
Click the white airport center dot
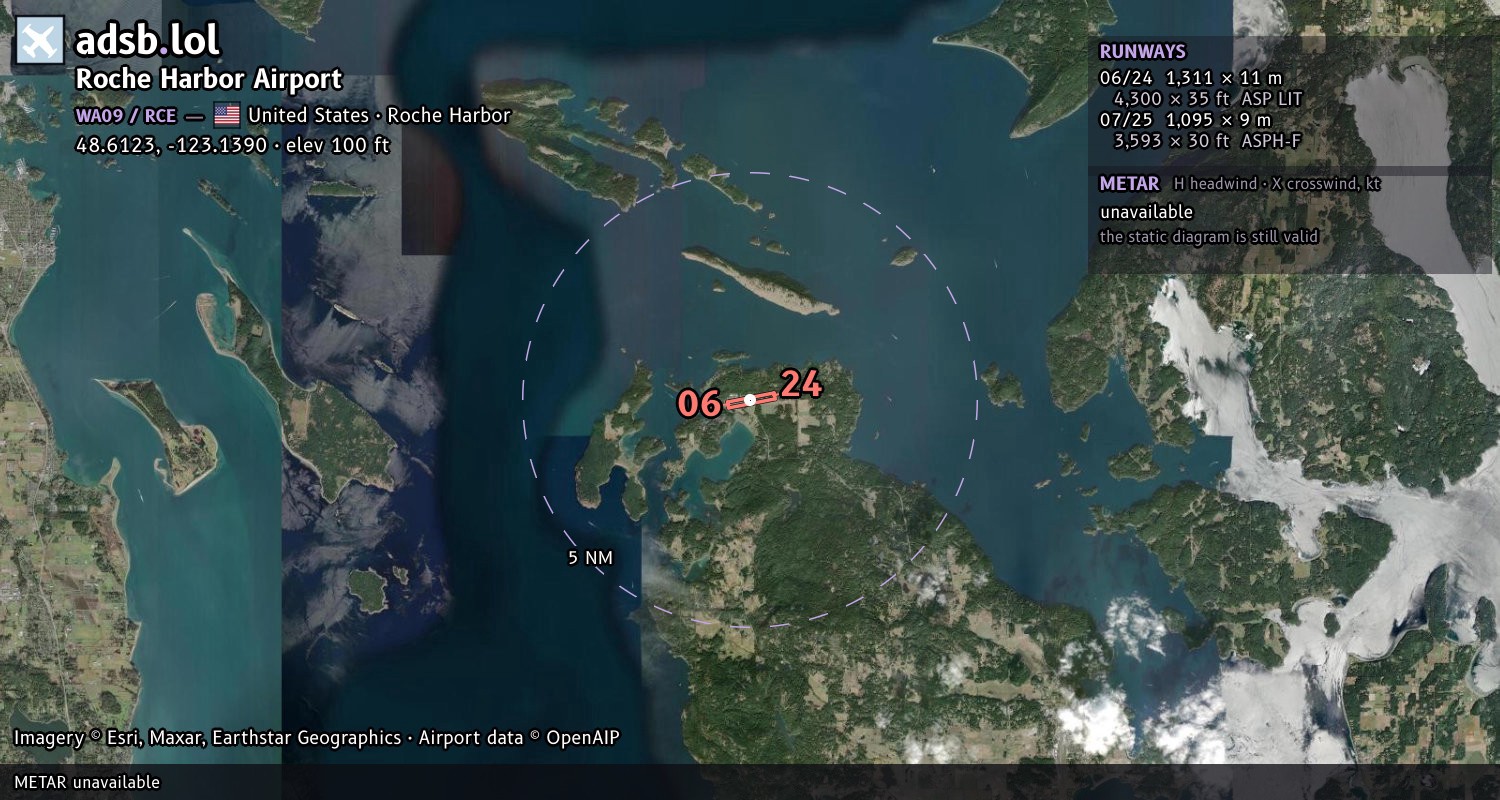(750, 400)
